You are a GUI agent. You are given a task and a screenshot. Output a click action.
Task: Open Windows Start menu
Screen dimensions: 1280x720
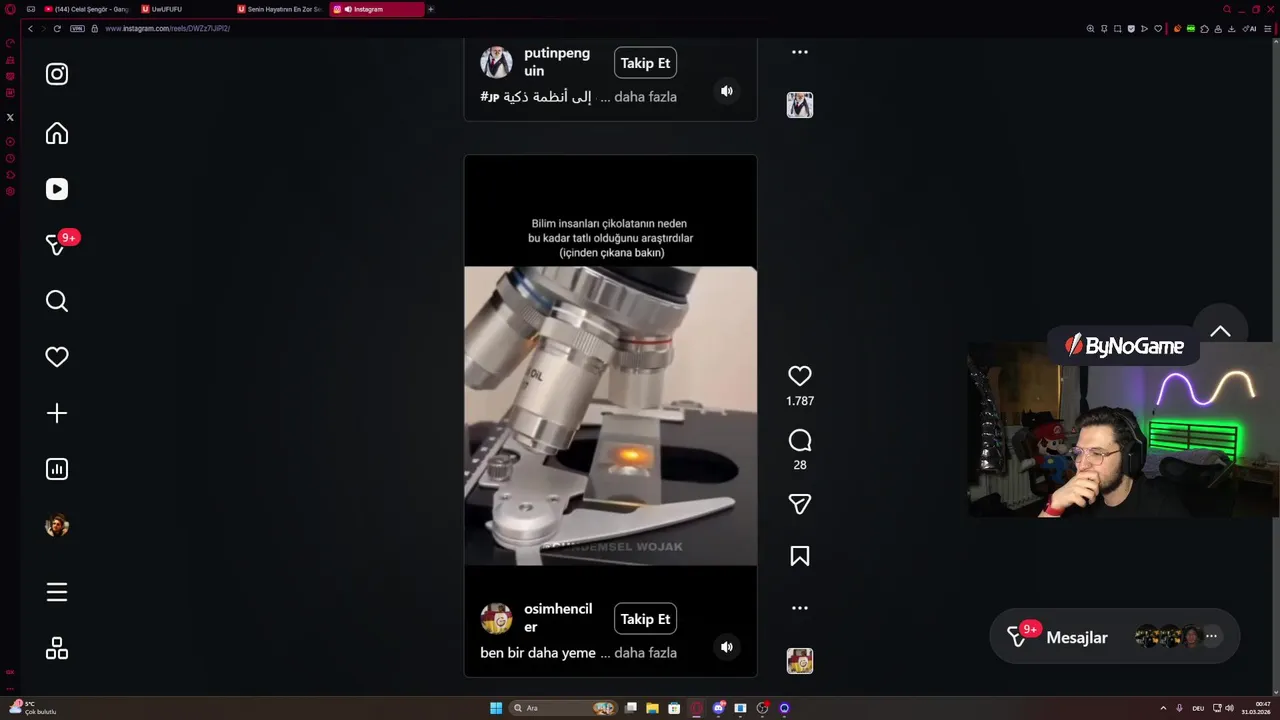496,708
